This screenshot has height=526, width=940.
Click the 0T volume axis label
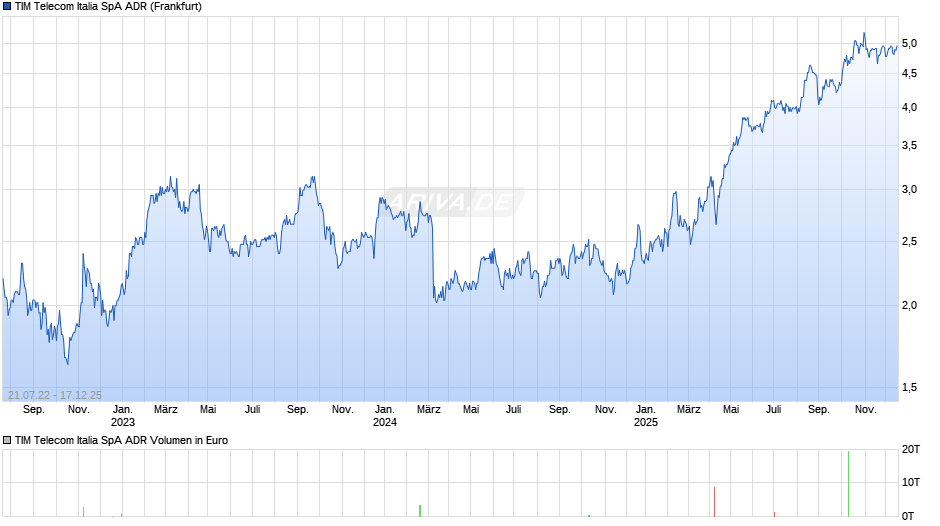908,516
